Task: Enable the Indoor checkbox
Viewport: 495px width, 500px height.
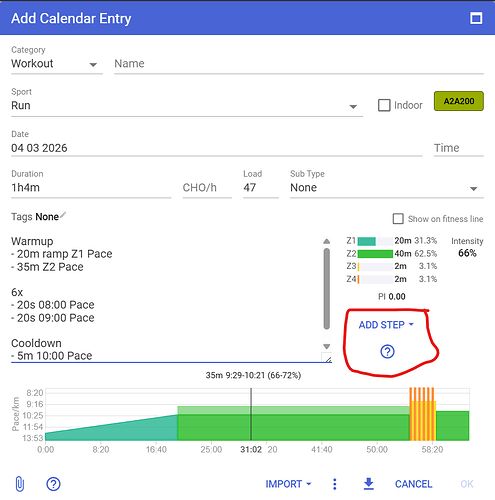Action: click(384, 105)
